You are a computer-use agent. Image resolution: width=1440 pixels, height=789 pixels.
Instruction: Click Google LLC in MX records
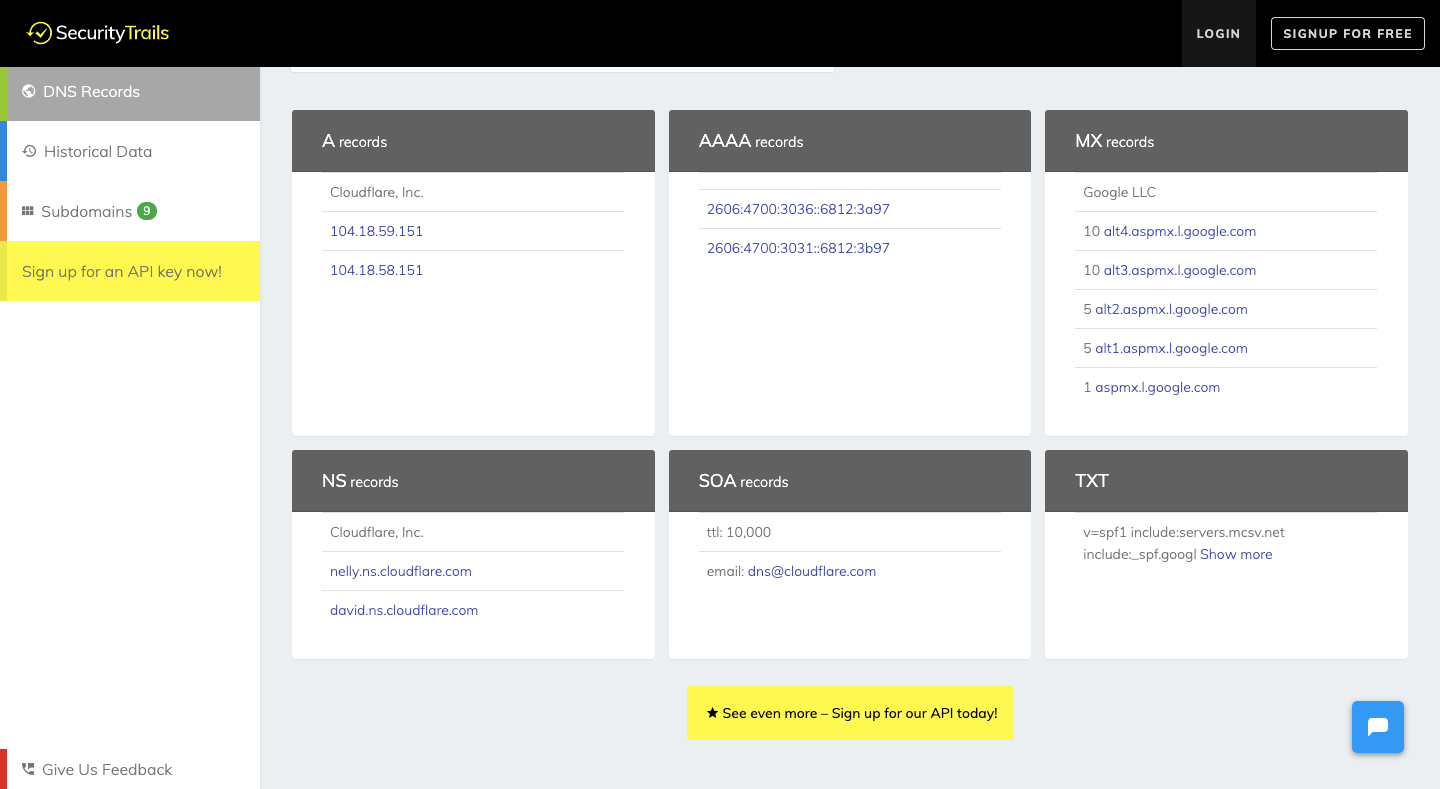coord(1119,192)
